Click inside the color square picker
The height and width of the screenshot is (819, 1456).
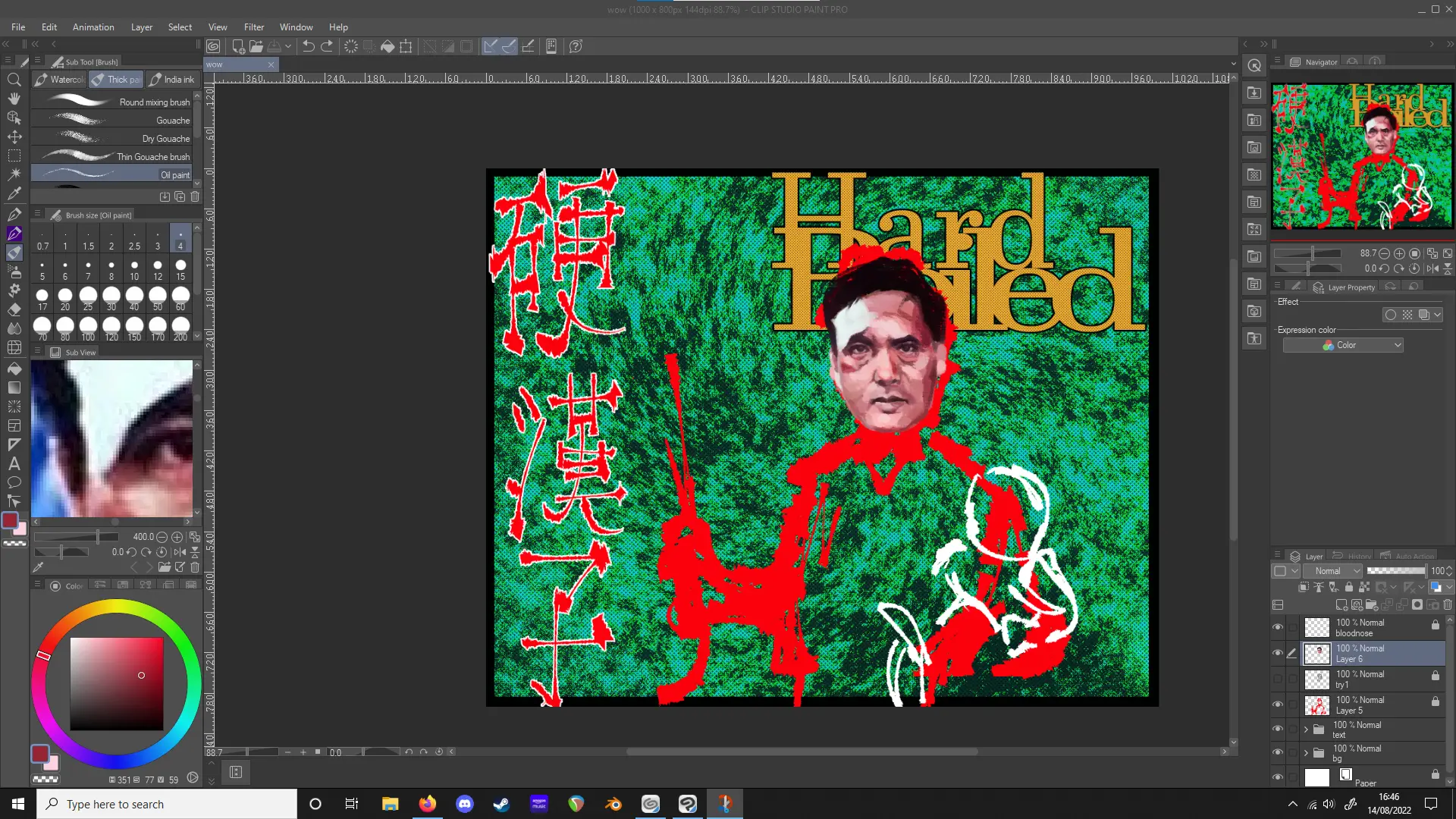[117, 684]
